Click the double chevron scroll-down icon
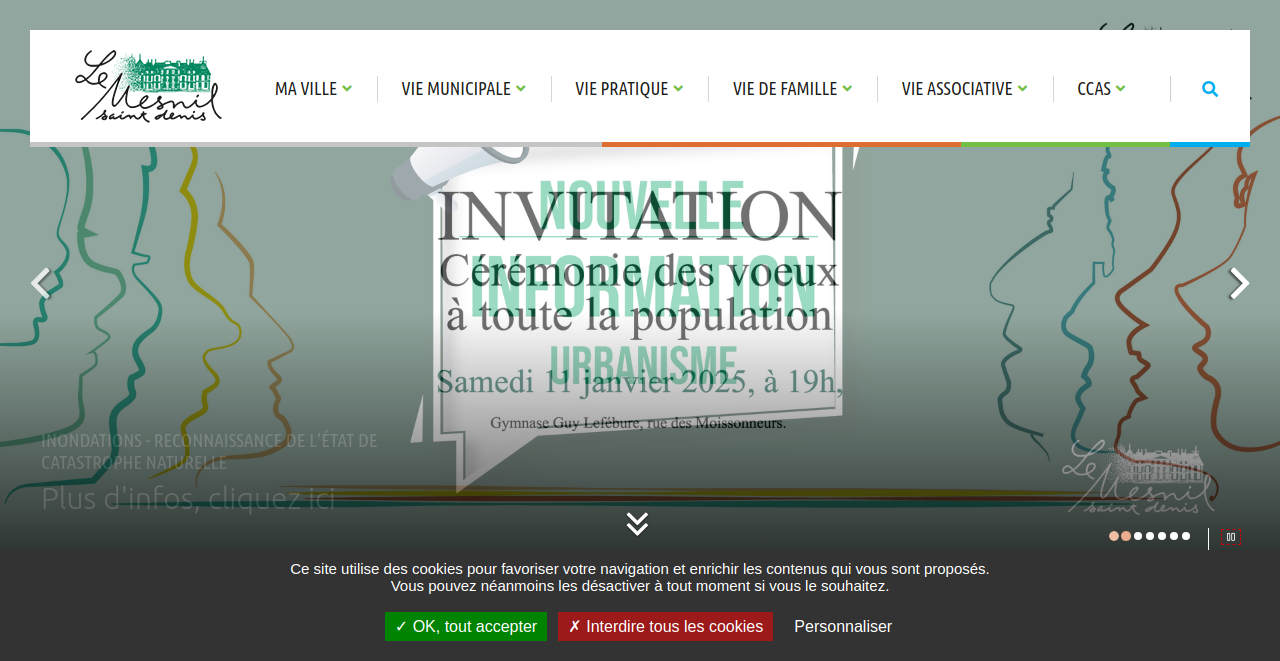The width and height of the screenshot is (1280, 661). click(637, 523)
